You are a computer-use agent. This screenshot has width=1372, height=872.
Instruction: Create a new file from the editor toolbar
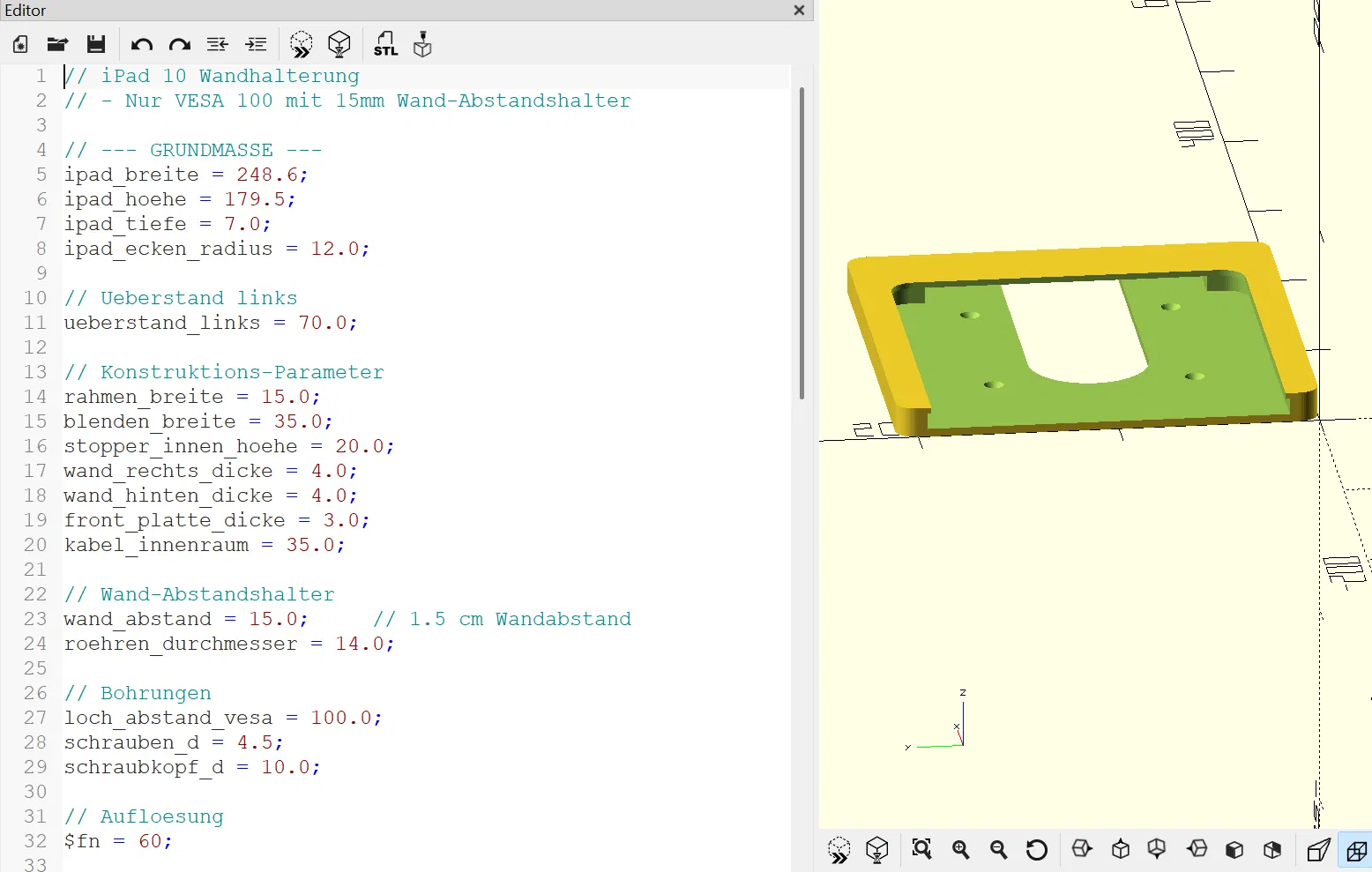coord(20,44)
